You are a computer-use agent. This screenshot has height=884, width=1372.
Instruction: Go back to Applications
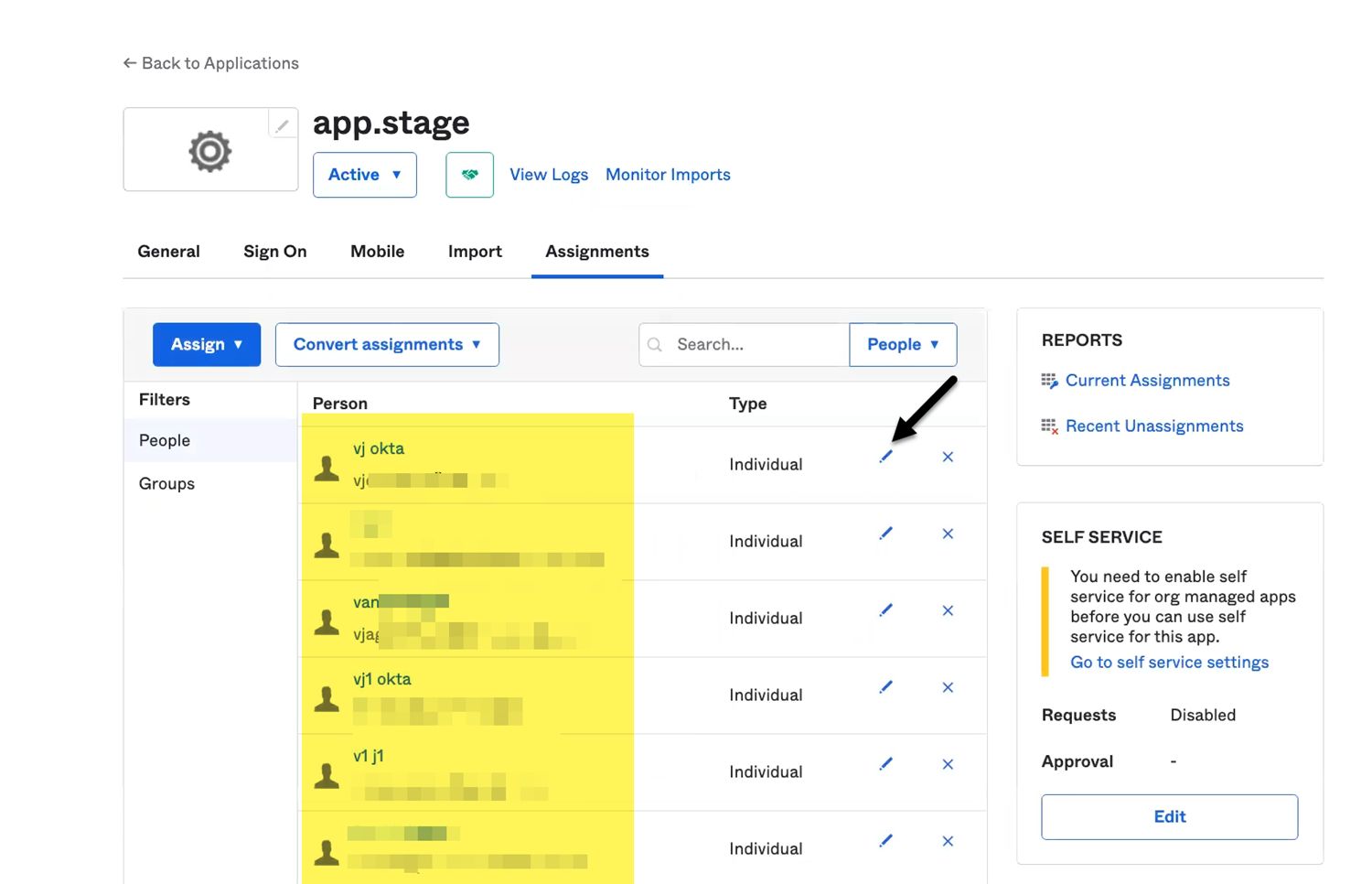tap(211, 63)
